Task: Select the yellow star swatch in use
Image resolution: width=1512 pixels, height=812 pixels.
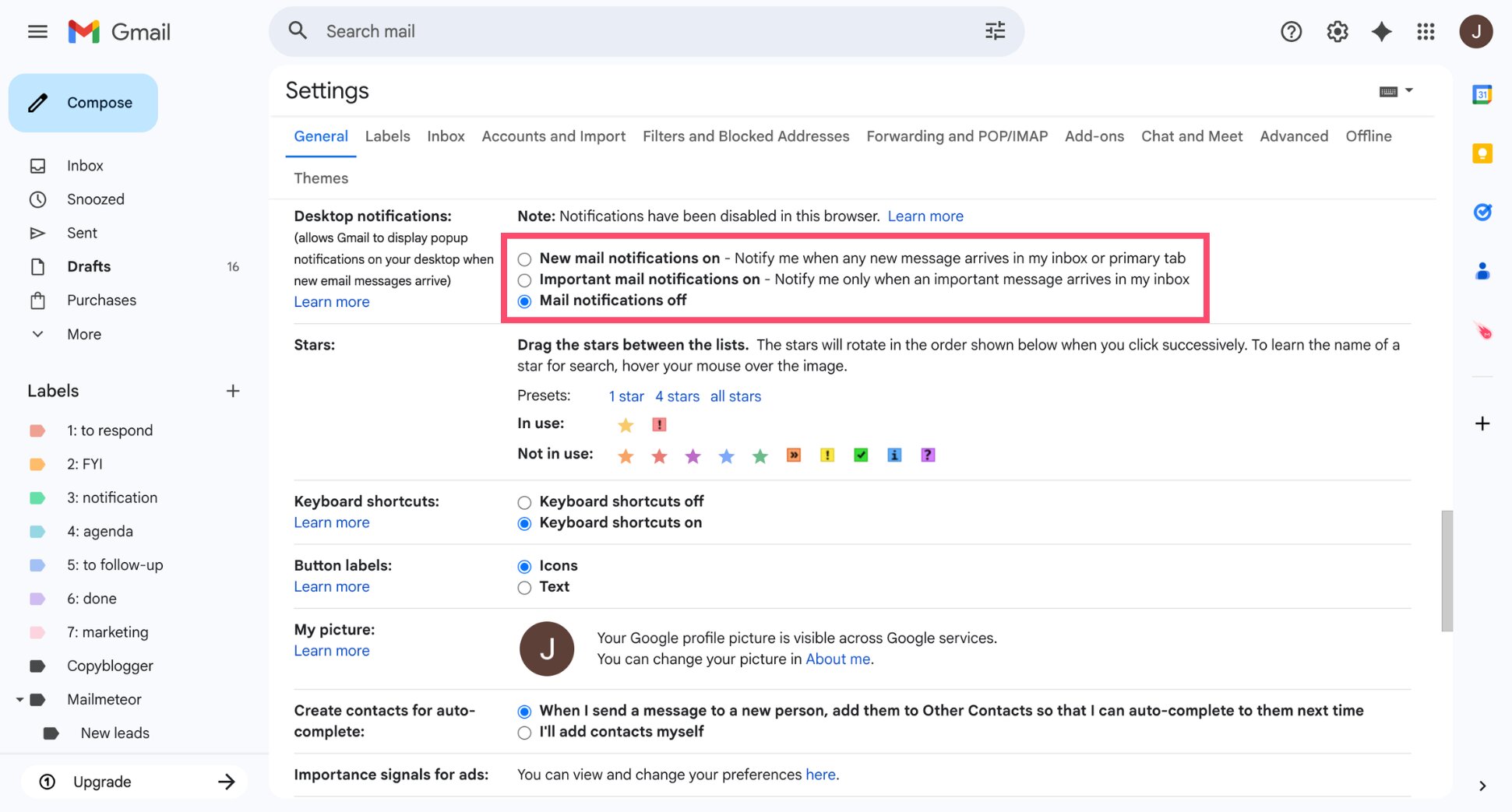Action: pyautogui.click(x=626, y=424)
